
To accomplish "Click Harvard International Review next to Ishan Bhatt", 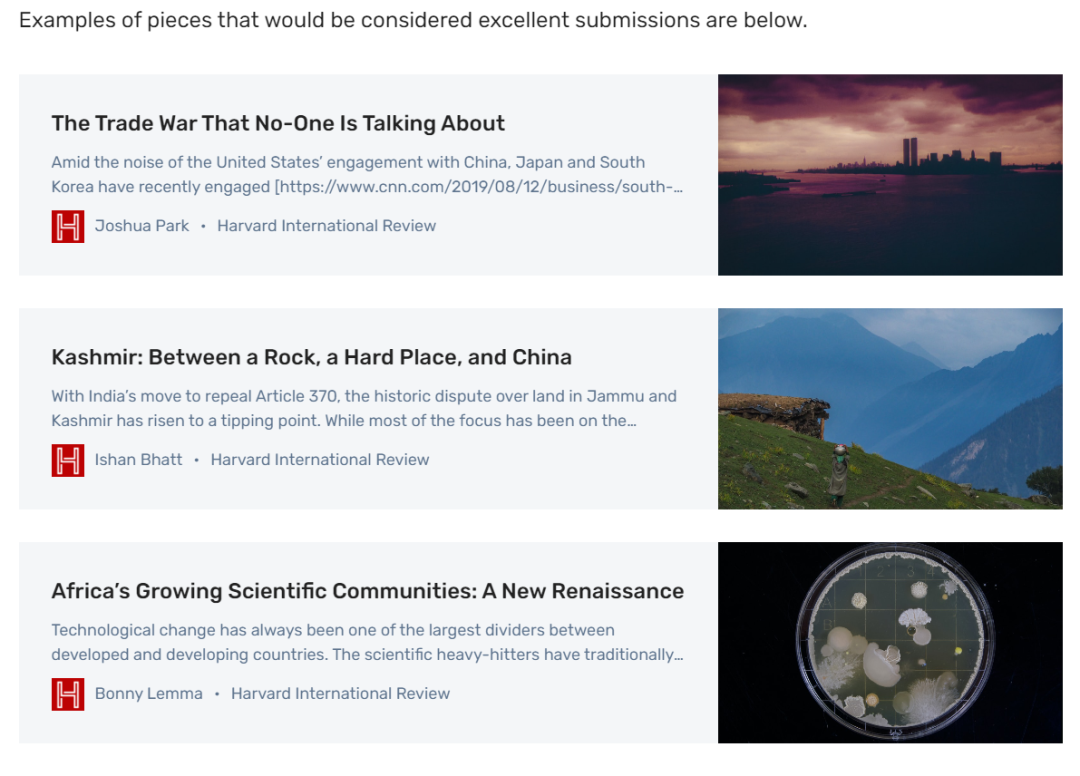I will point(320,460).
